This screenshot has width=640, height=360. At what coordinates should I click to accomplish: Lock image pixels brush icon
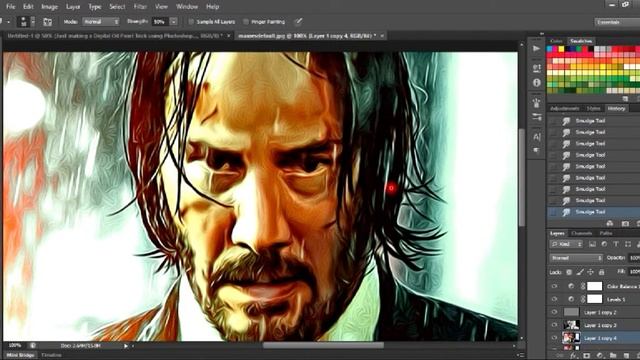tap(580, 272)
